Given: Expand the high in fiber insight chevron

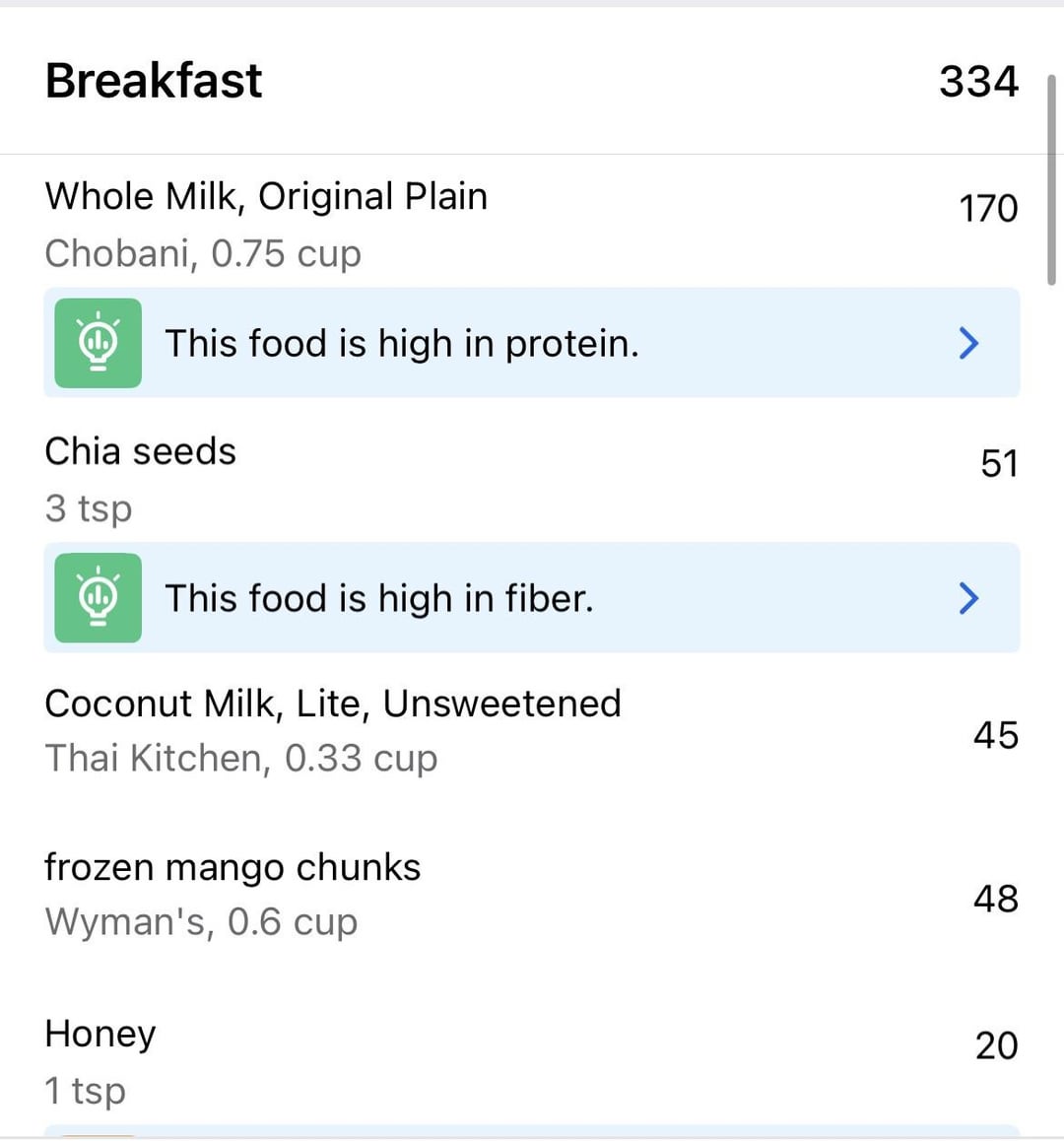Looking at the screenshot, I should [968, 598].
